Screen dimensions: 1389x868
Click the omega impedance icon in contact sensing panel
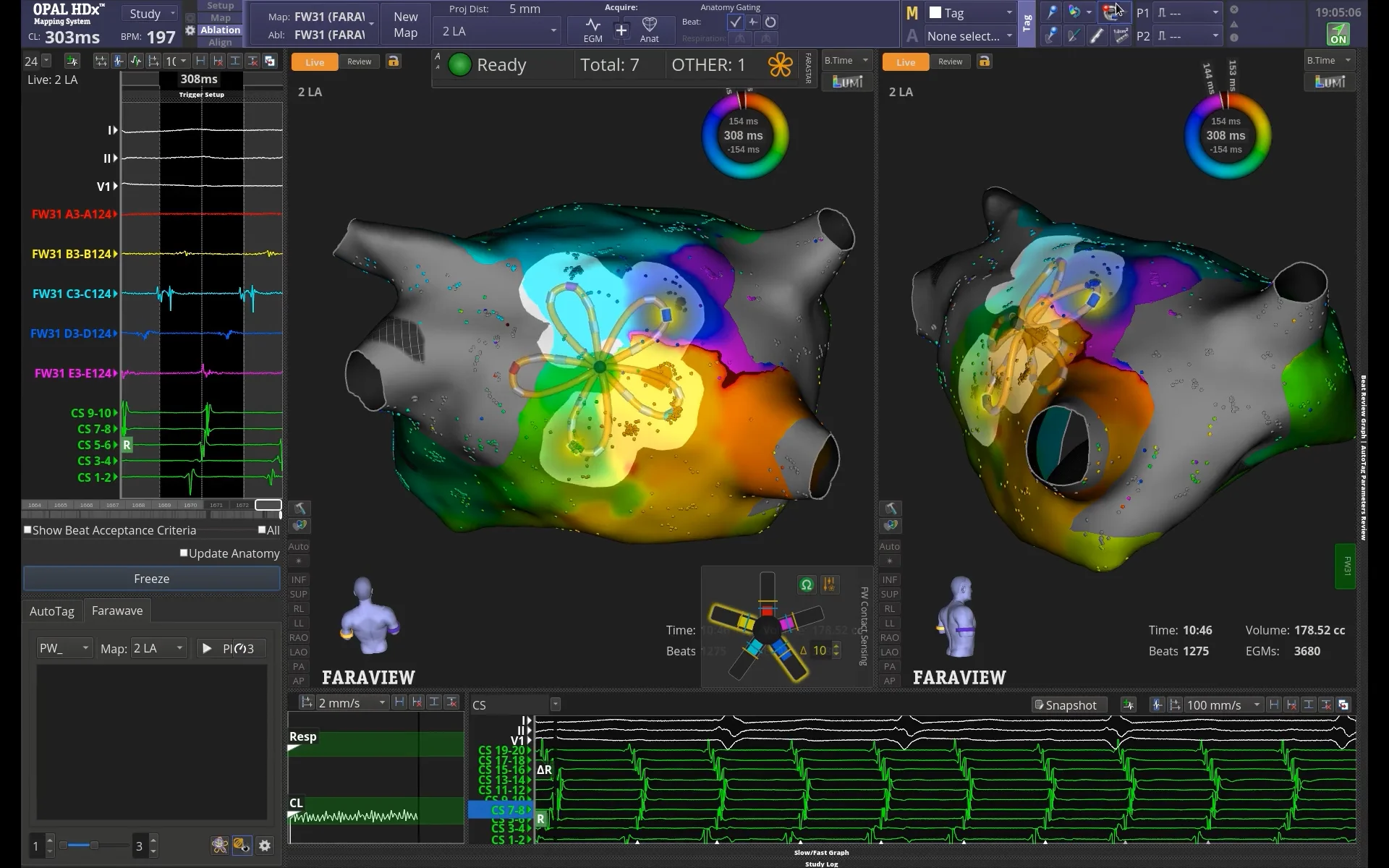[807, 584]
